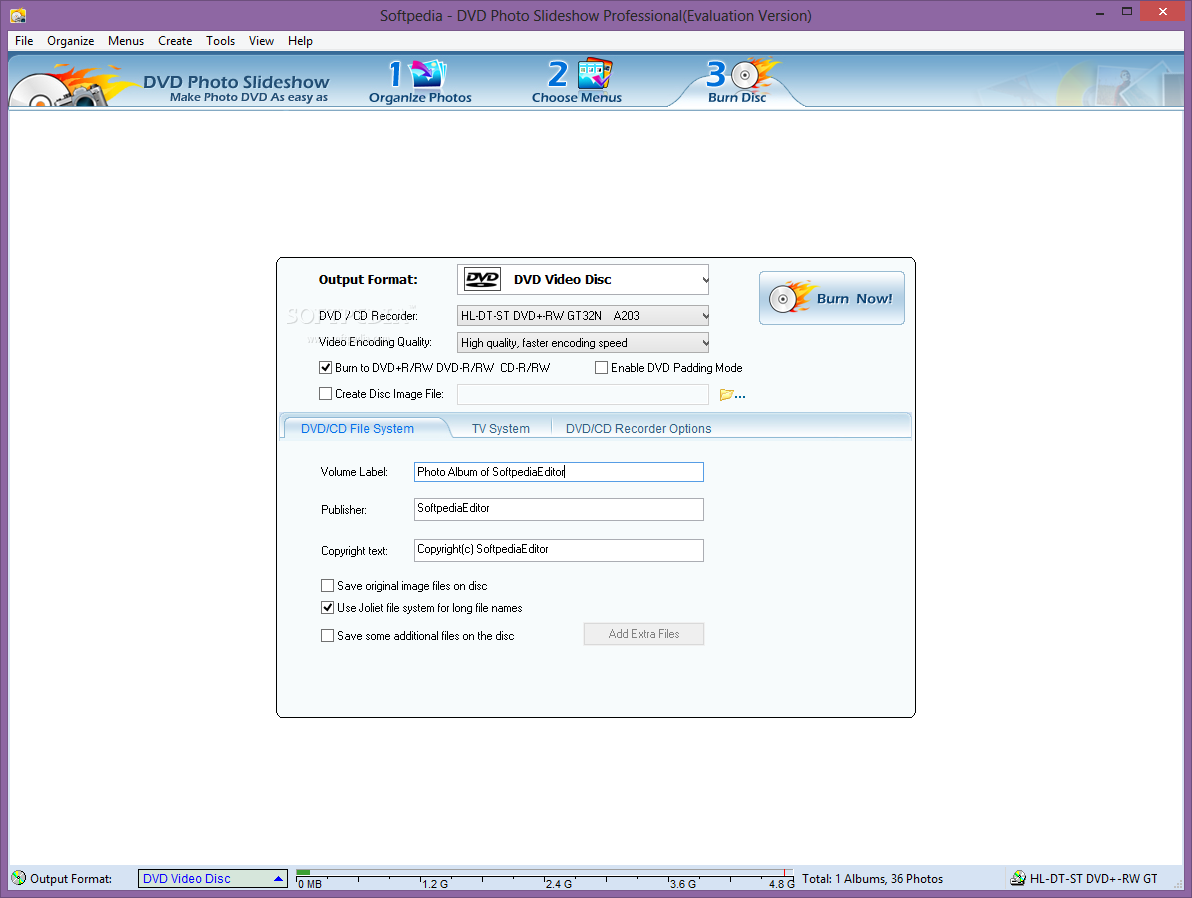This screenshot has width=1192, height=898.
Task: Check Create Disc Image File
Action: [x=325, y=394]
